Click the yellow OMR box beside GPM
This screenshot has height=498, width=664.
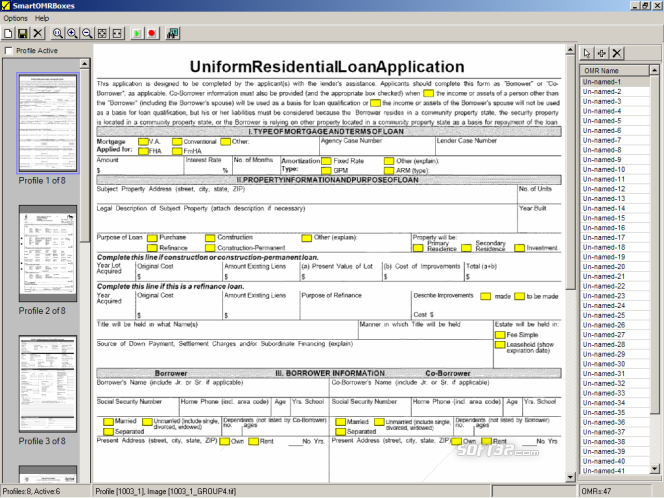[x=326, y=171]
